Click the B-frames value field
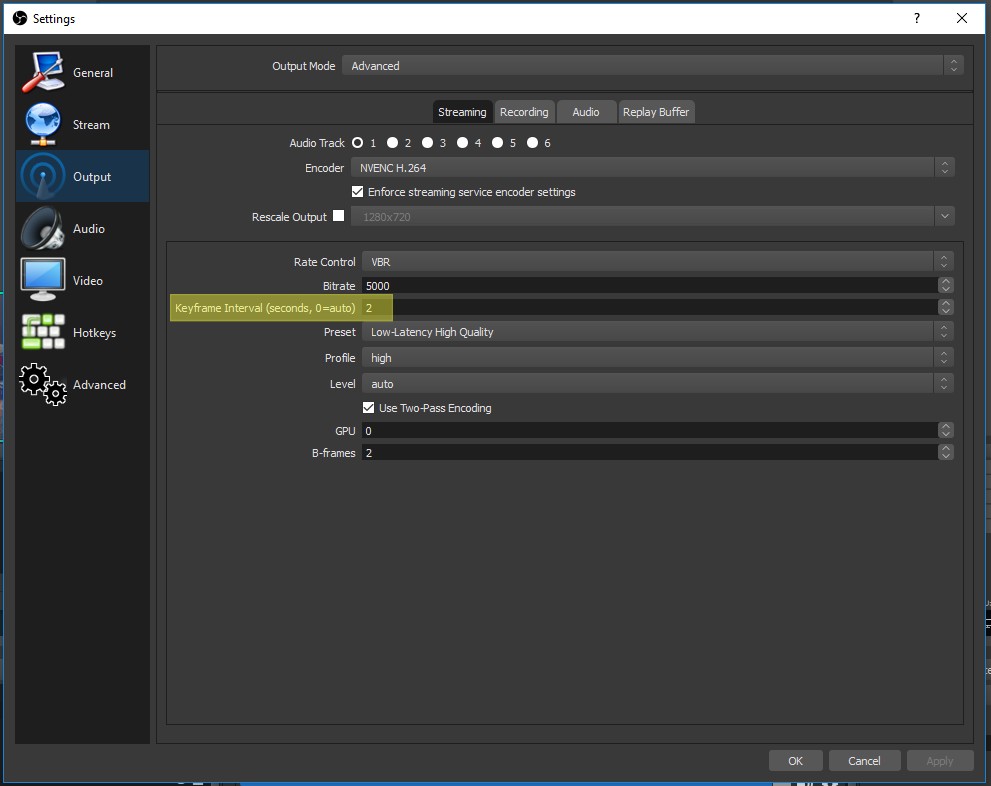991x786 pixels. pos(650,452)
